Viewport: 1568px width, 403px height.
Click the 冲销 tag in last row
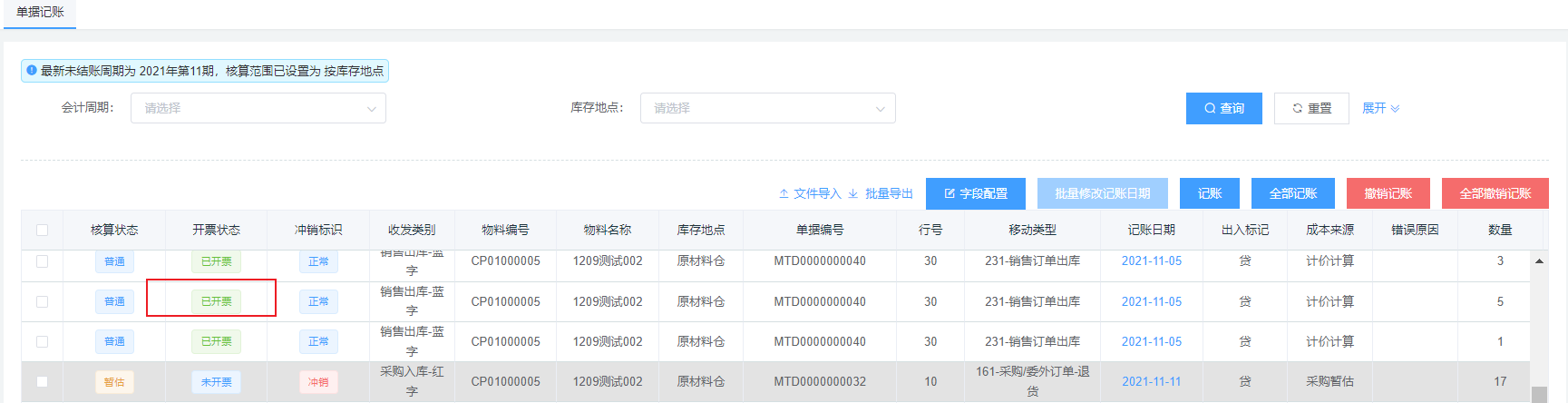pos(318,382)
